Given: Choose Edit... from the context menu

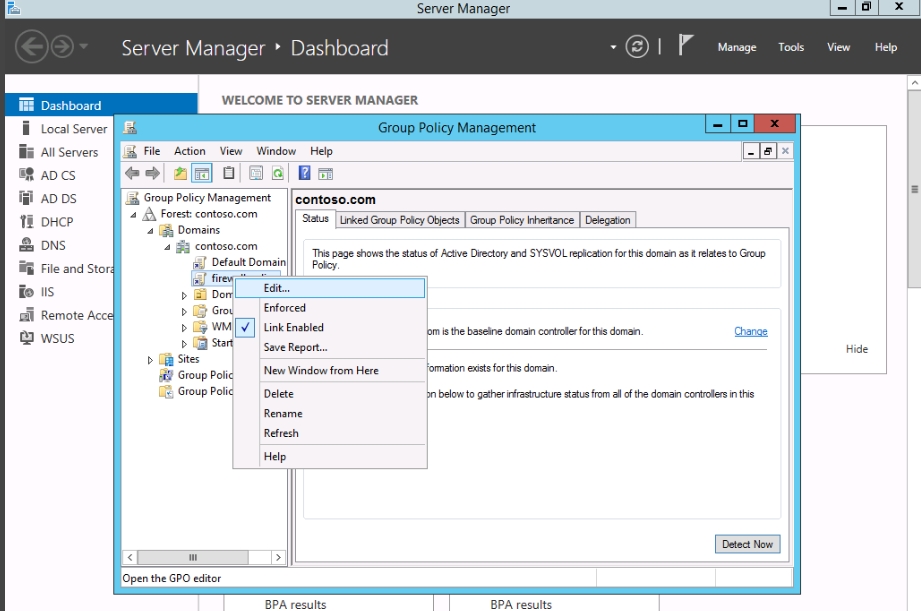Looking at the screenshot, I should pyautogui.click(x=330, y=288).
